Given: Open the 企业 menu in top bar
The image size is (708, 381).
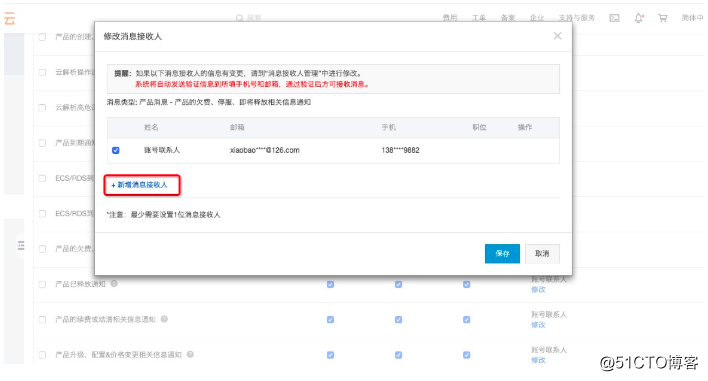Looking at the screenshot, I should (x=537, y=18).
